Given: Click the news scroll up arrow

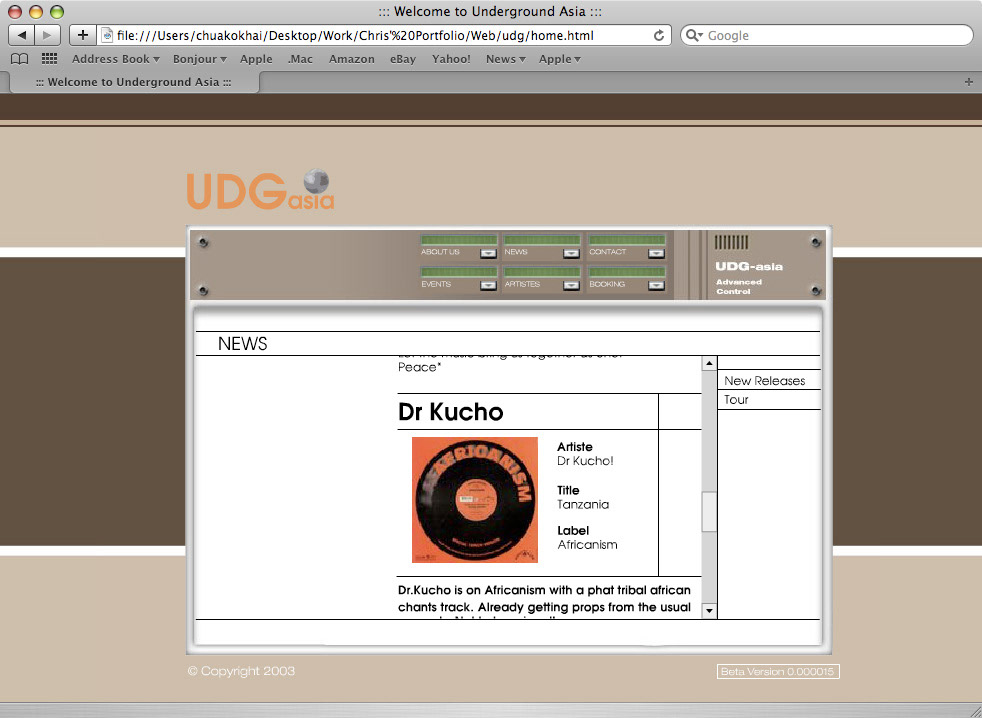Looking at the screenshot, I should click(x=709, y=363).
